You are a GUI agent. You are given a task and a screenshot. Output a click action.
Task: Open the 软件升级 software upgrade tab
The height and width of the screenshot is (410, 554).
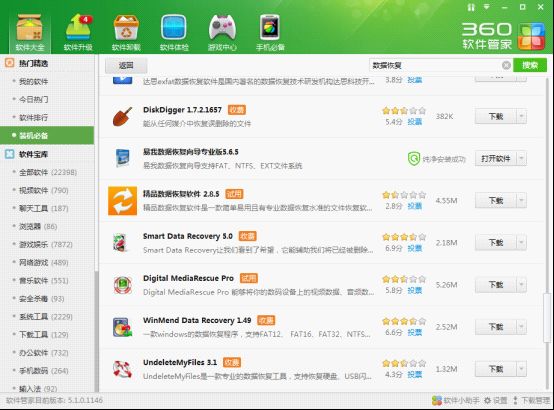pos(78,33)
